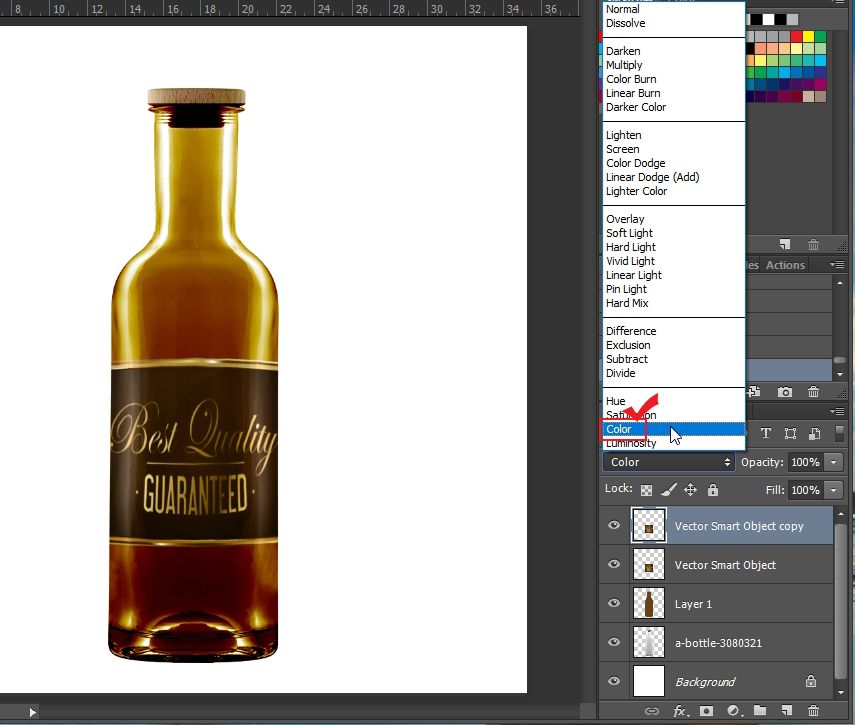Click Layers panel scroll up arrow

(x=841, y=513)
